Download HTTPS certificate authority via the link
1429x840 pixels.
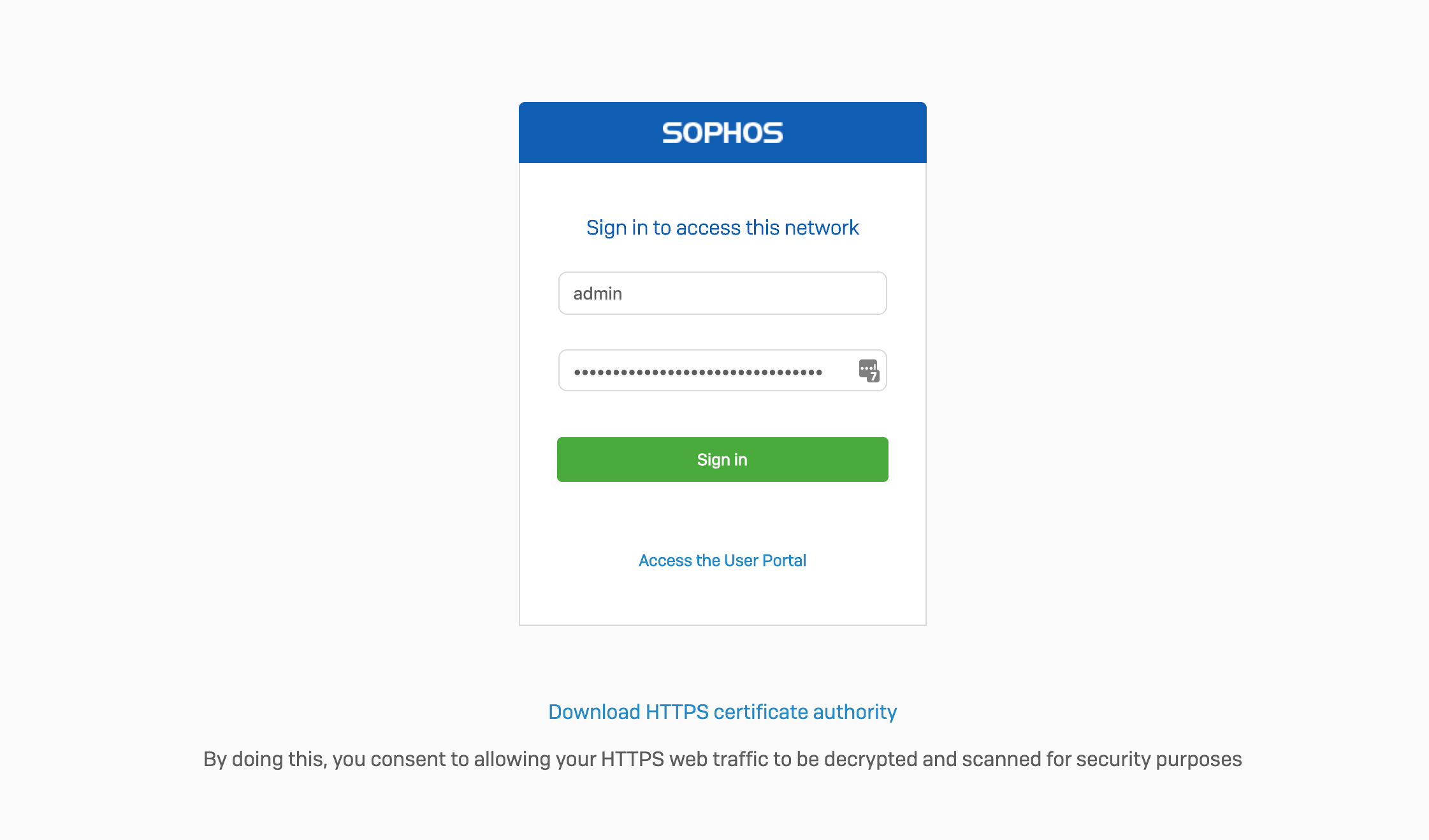pos(722,712)
